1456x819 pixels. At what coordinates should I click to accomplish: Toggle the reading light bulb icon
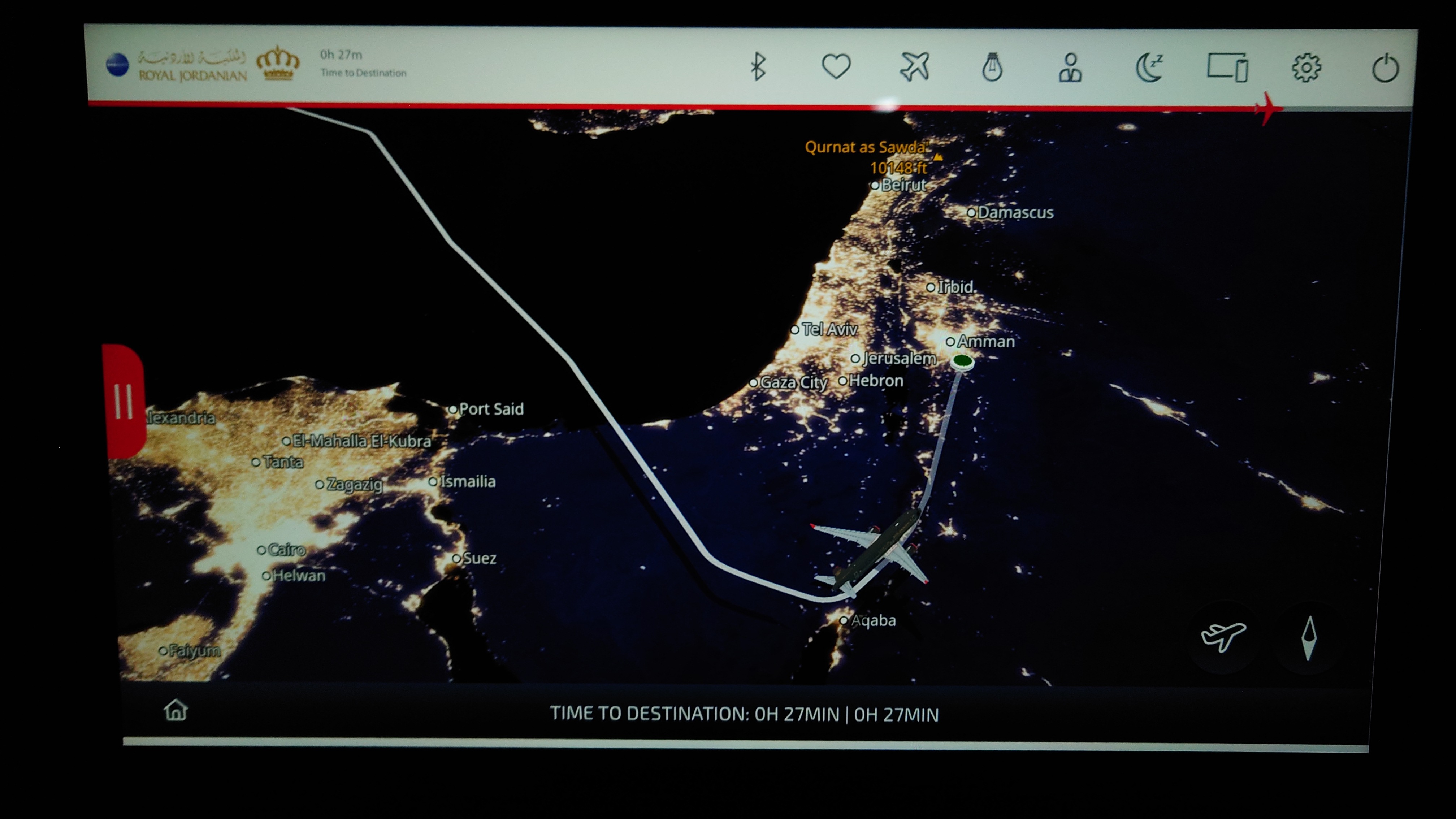(992, 67)
